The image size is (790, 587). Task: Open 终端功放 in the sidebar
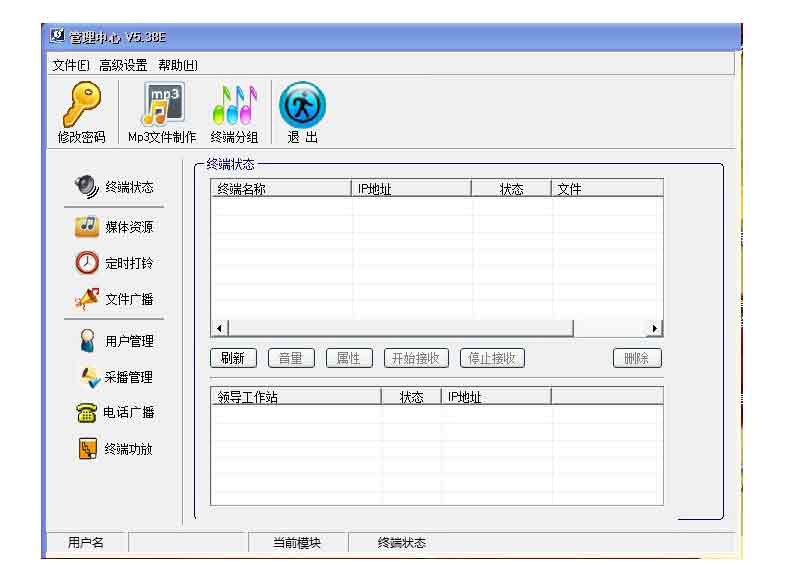[x=115, y=449]
